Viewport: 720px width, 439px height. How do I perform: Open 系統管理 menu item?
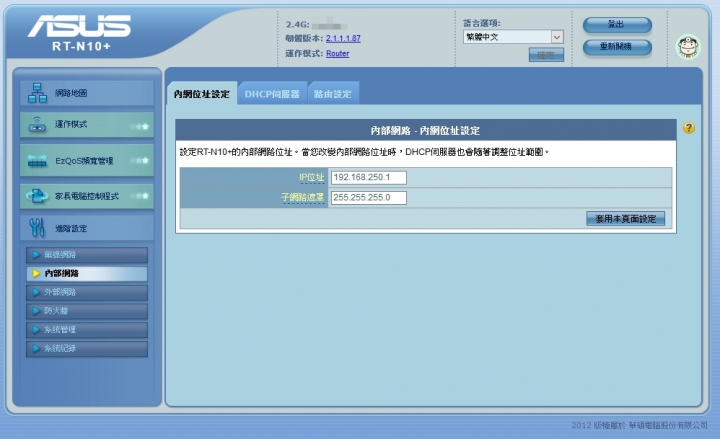click(87, 330)
